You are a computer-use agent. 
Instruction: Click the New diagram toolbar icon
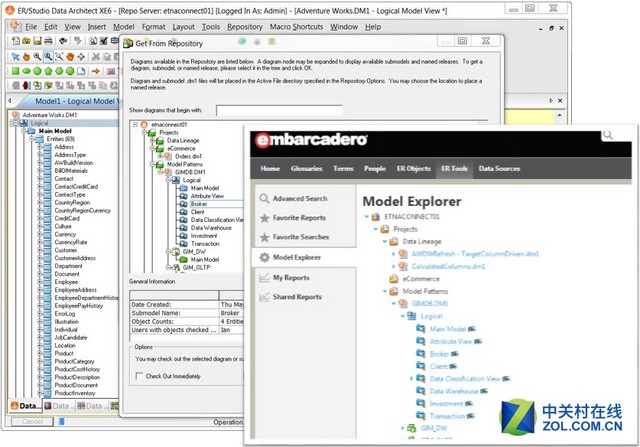[16, 40]
